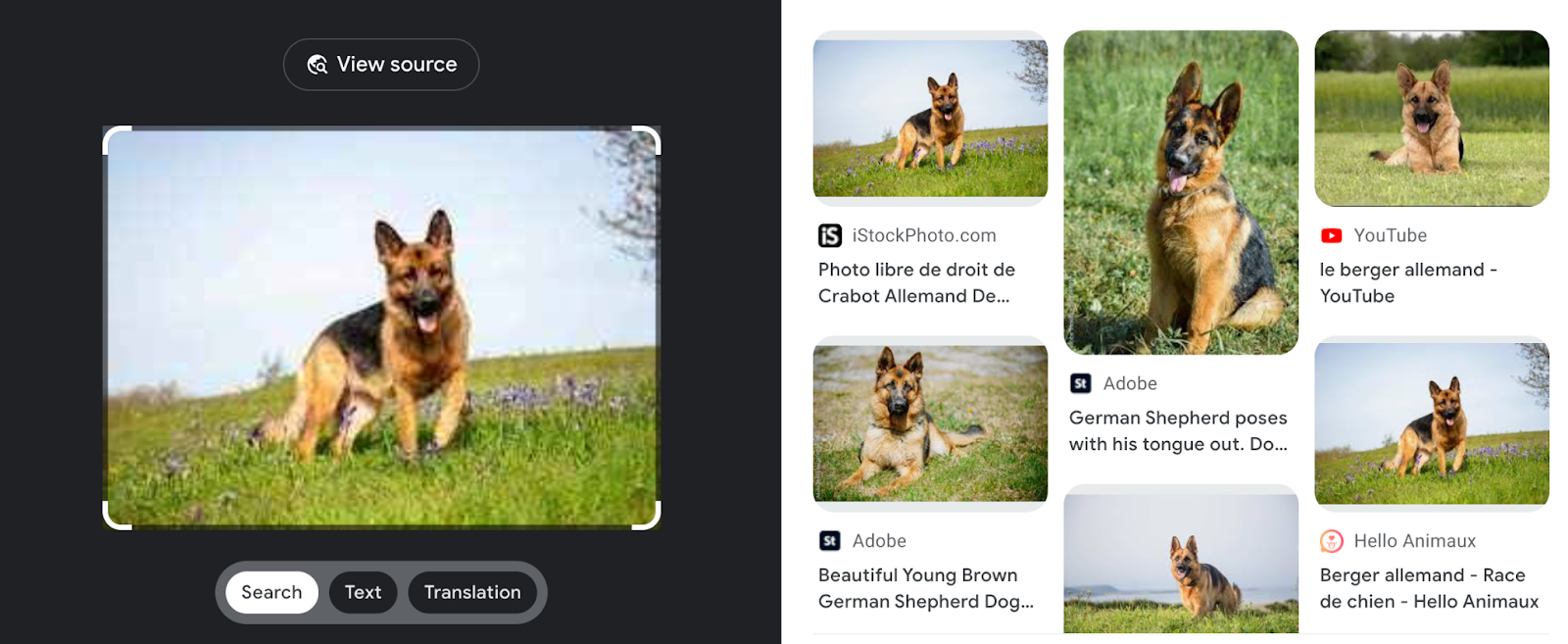Open the lying German Shepherd Adobe thumbnail

(930, 423)
